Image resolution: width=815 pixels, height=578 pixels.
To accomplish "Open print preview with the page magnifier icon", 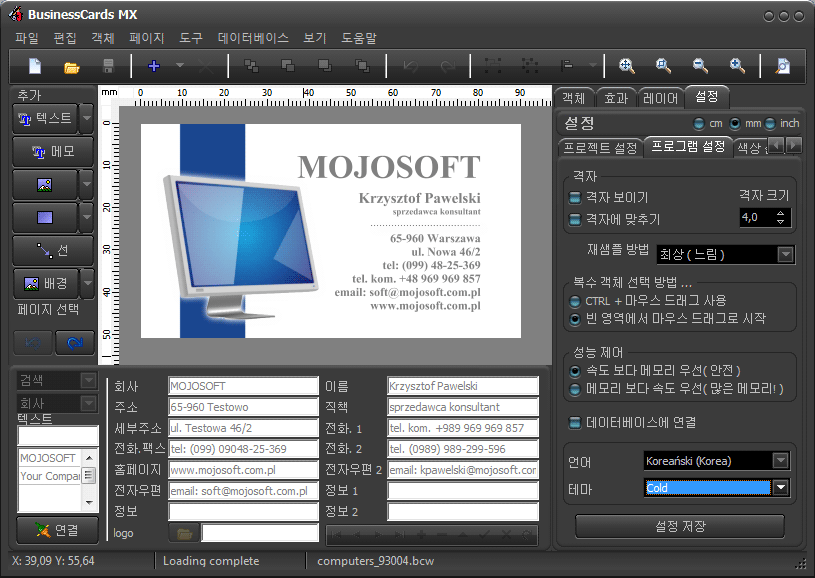I will click(782, 66).
